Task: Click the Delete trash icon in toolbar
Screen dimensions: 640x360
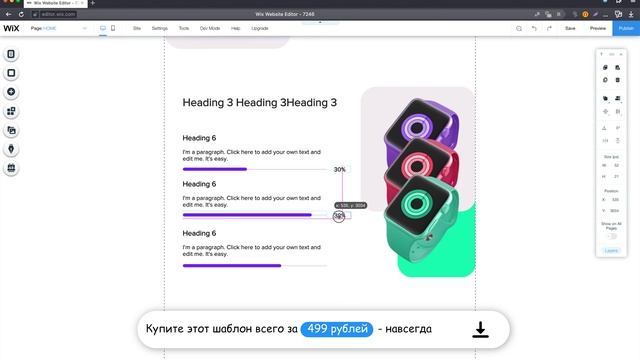Action: [618, 80]
